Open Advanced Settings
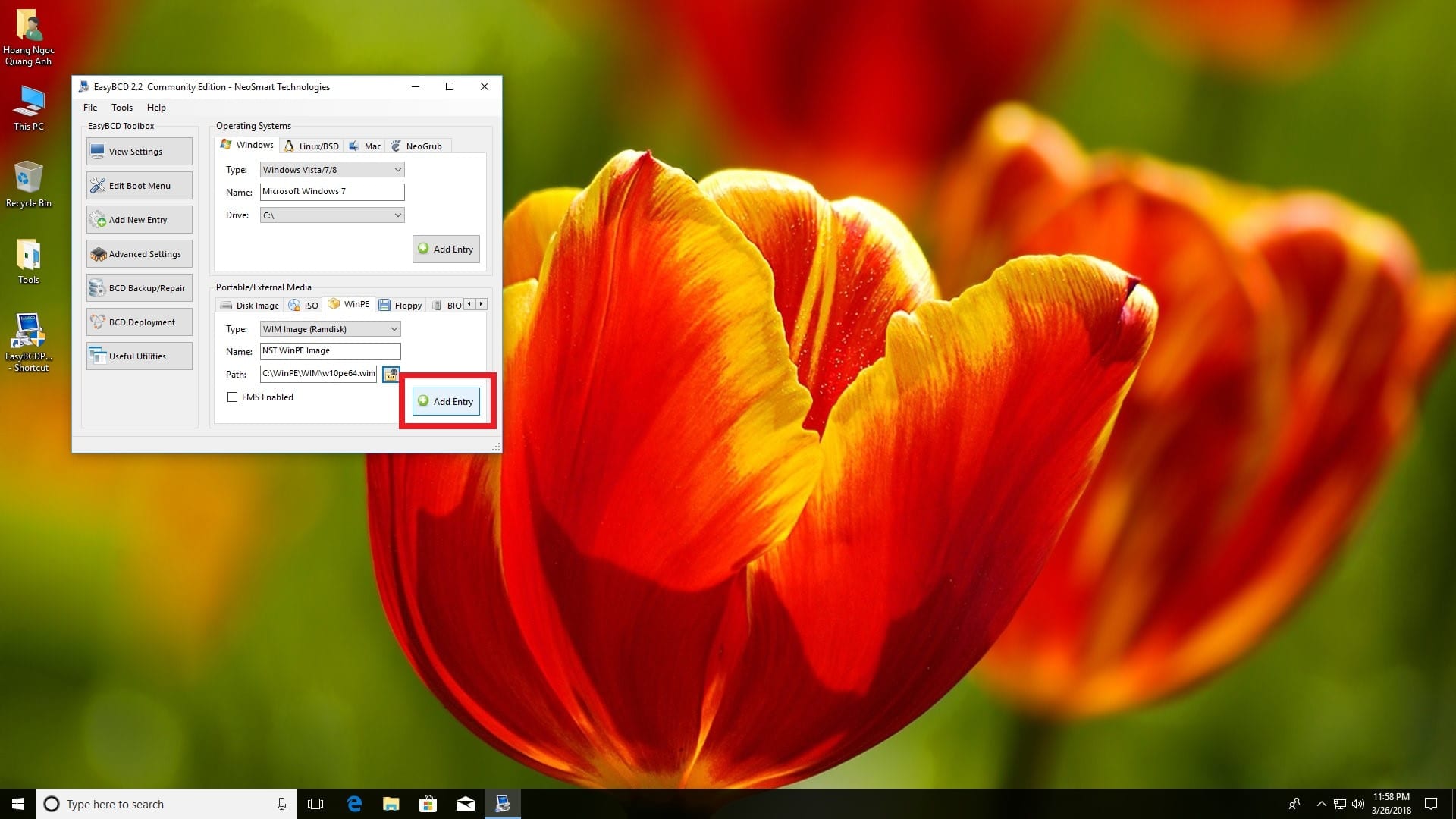 (x=139, y=254)
